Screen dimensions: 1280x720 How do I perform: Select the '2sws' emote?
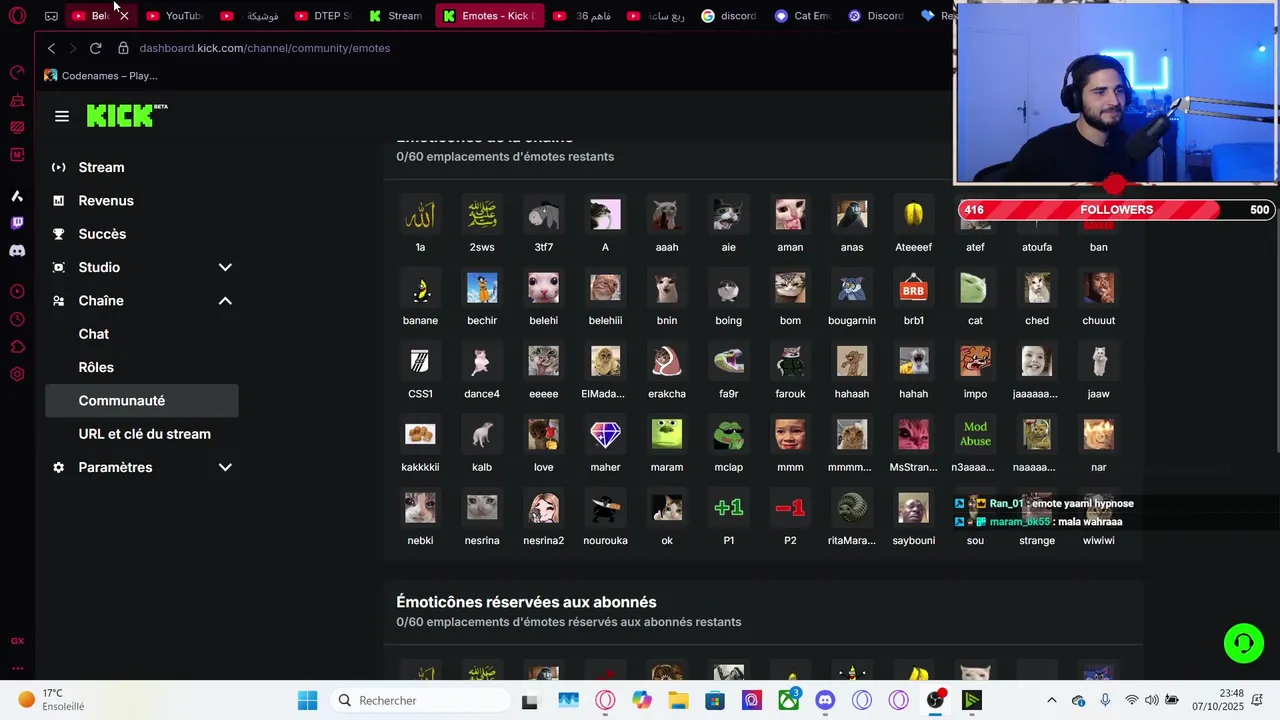point(482,215)
